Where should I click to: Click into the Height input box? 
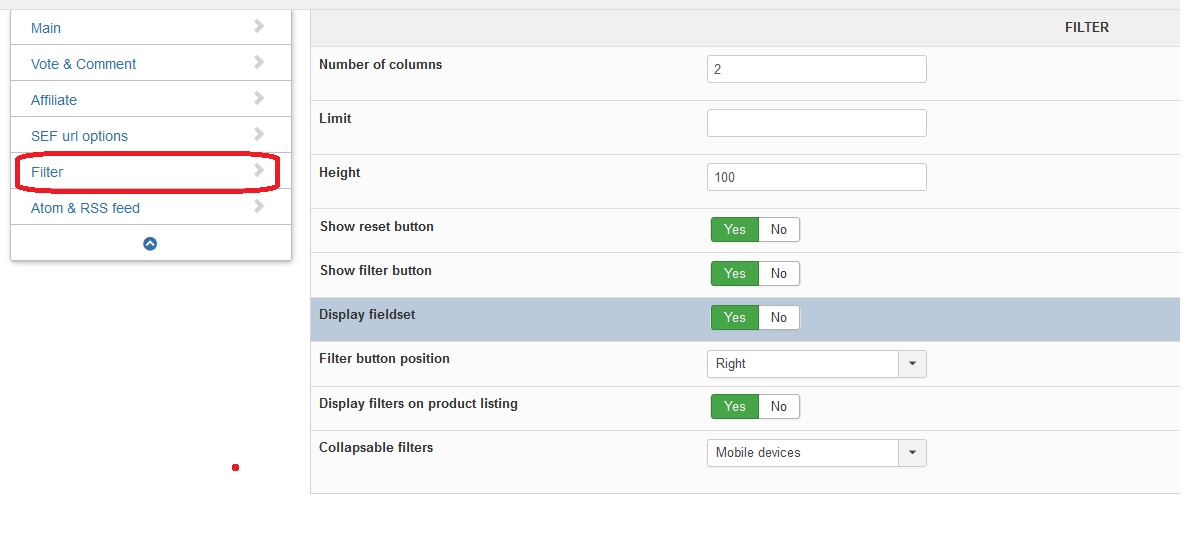coord(816,177)
